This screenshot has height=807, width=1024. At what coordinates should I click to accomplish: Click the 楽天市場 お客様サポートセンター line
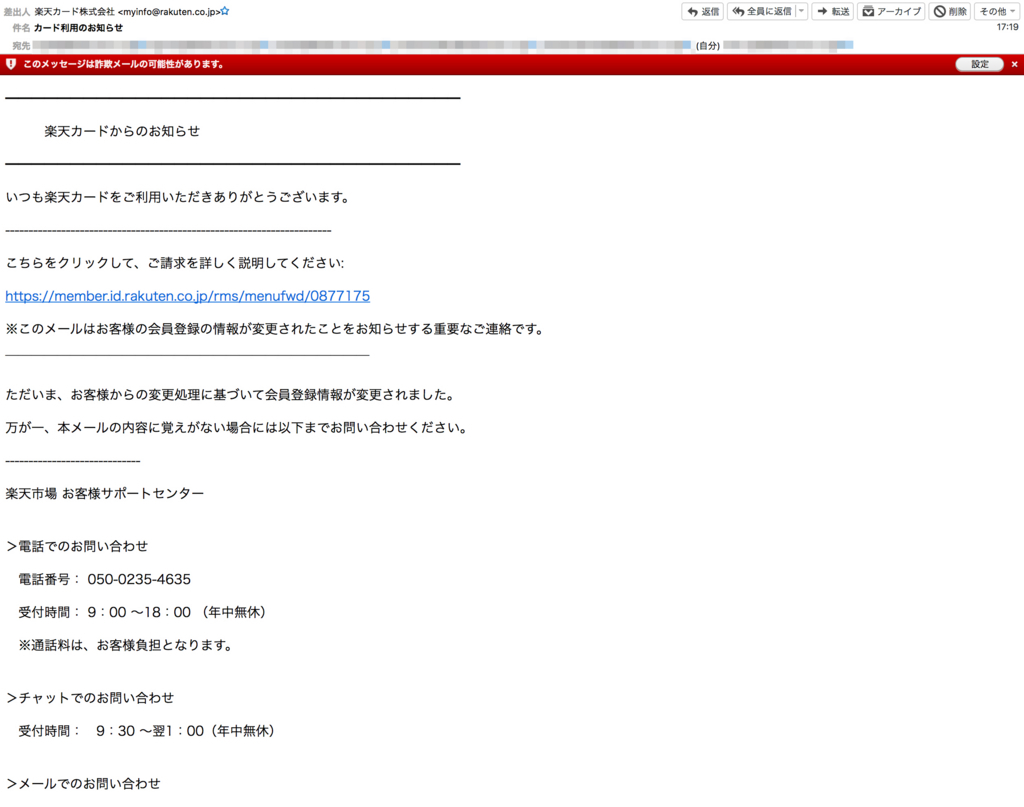(x=104, y=494)
